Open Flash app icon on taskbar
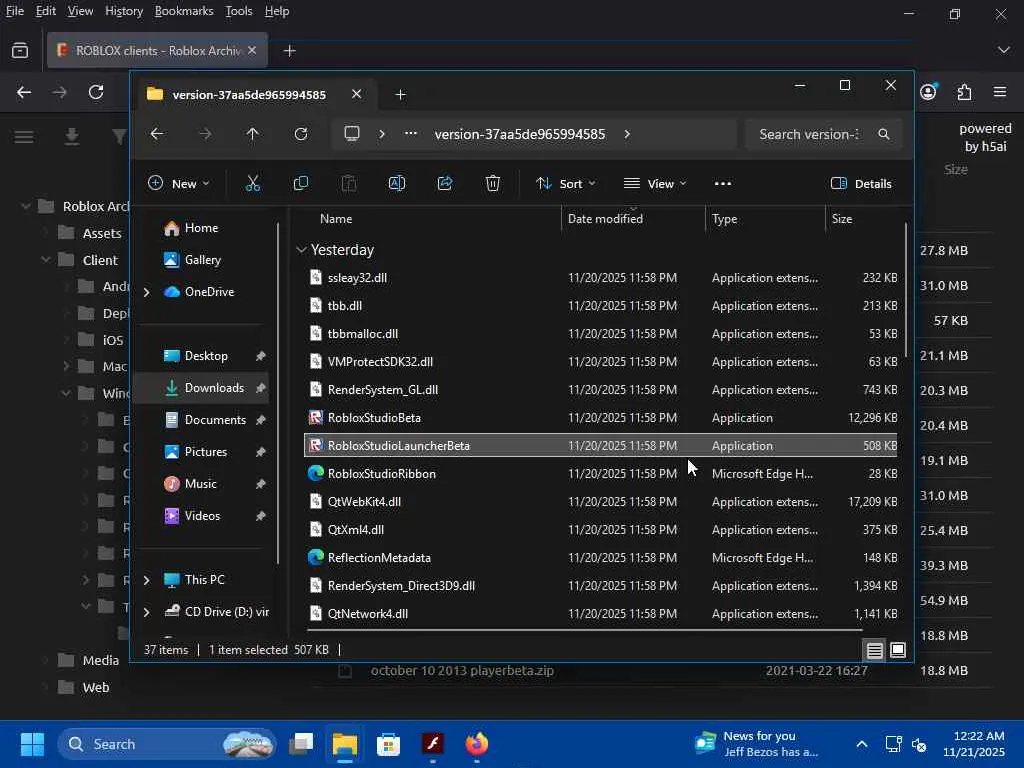The height and width of the screenshot is (768, 1024). pyautogui.click(x=432, y=744)
